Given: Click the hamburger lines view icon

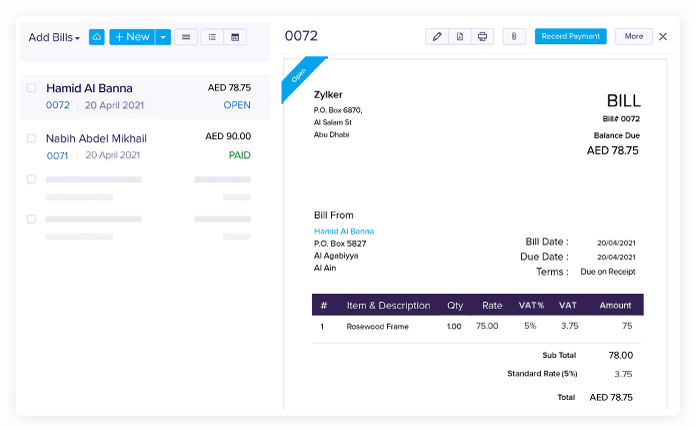Looking at the screenshot, I should click(x=186, y=37).
